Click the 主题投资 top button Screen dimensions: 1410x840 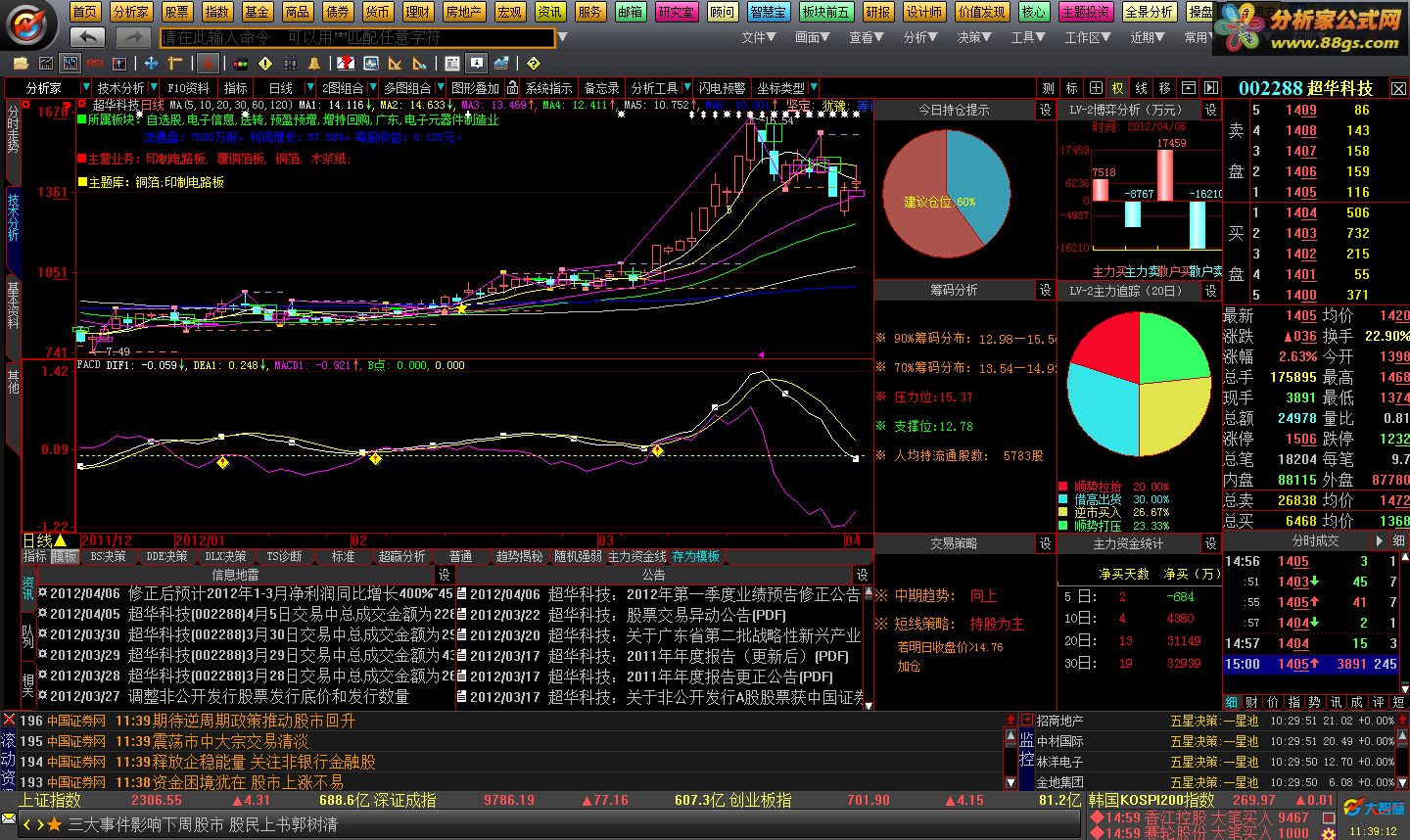coord(1086,12)
